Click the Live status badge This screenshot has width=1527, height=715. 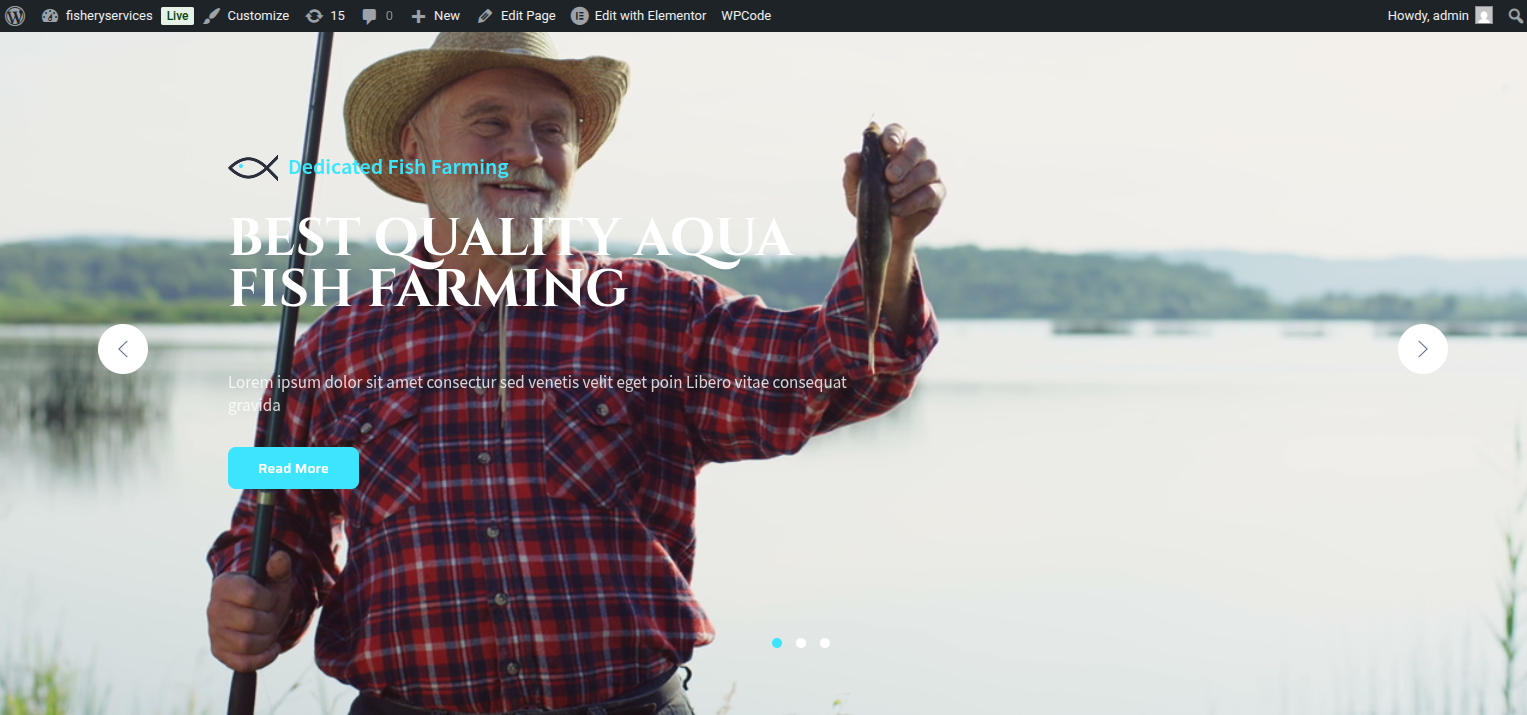click(177, 16)
